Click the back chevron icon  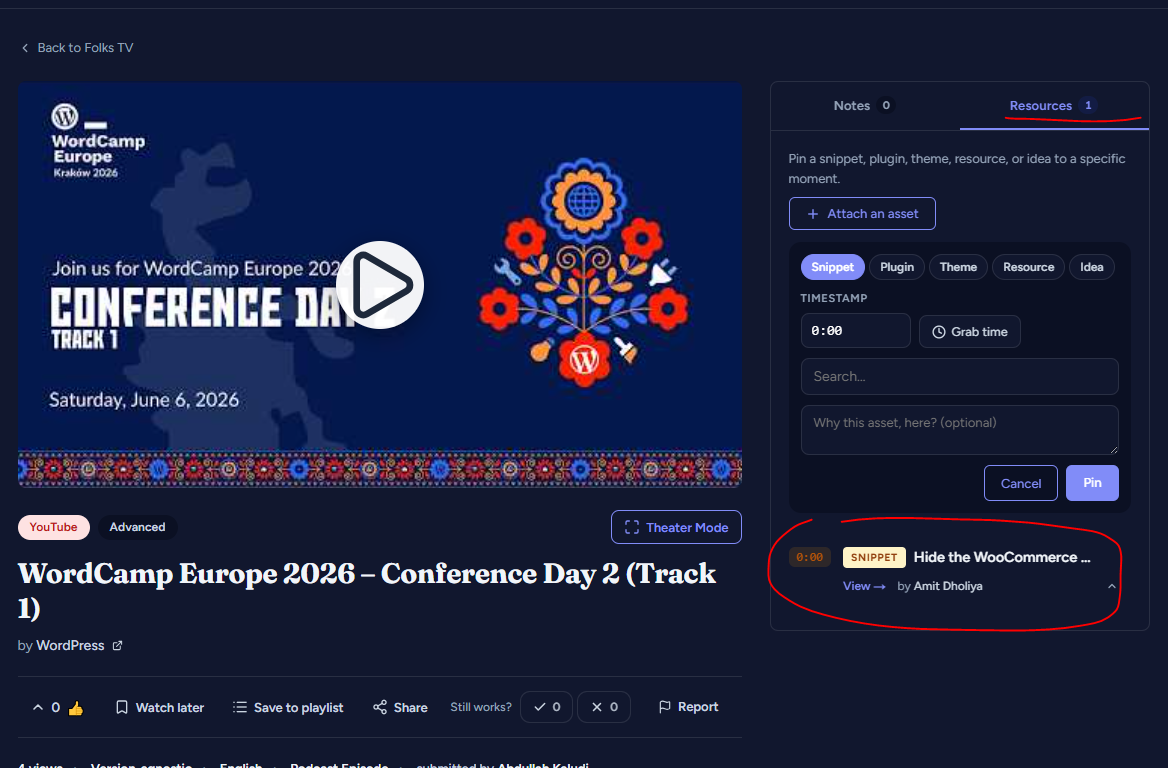click(x=25, y=48)
